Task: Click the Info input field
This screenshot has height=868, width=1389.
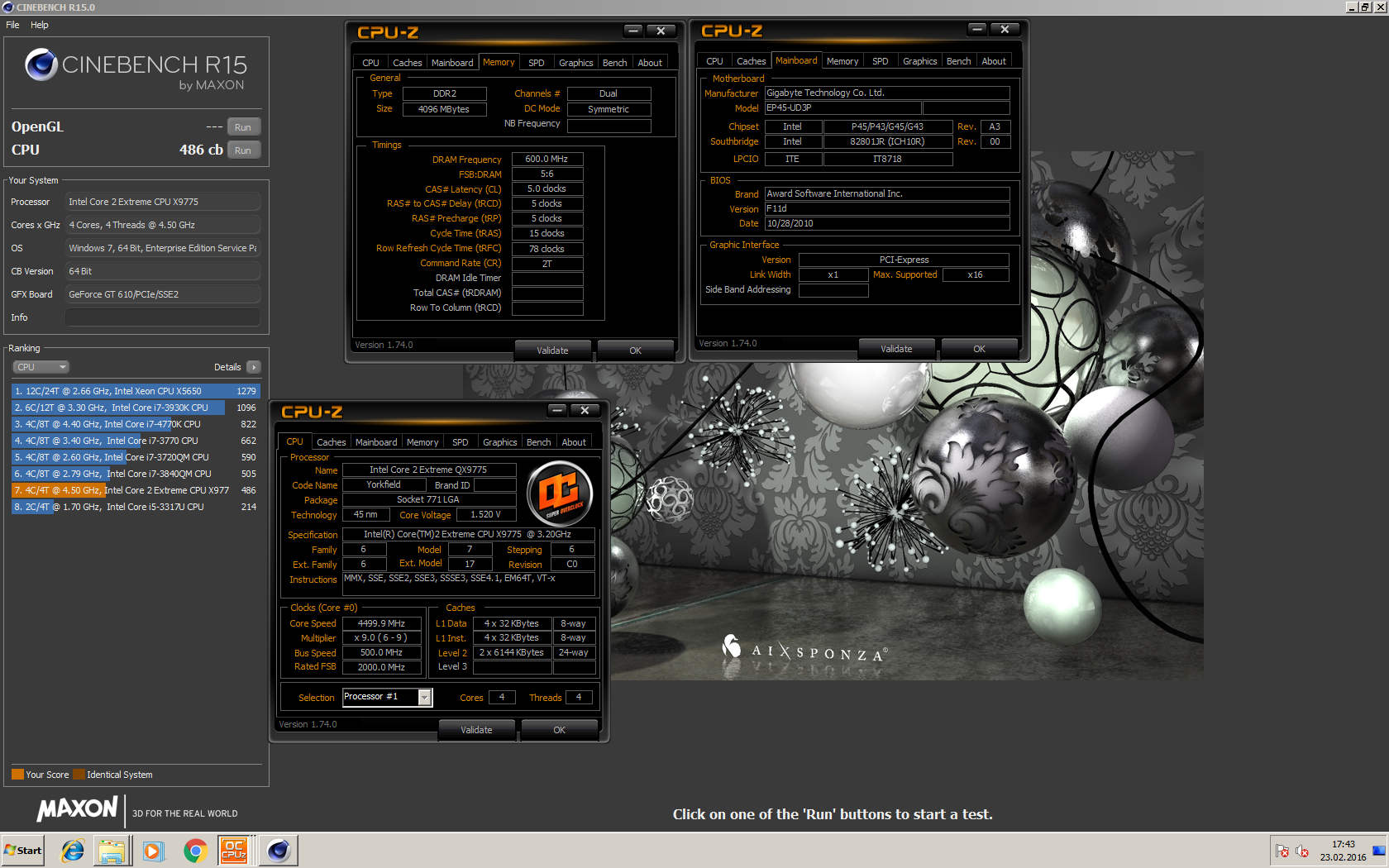Action: pyautogui.click(x=163, y=317)
